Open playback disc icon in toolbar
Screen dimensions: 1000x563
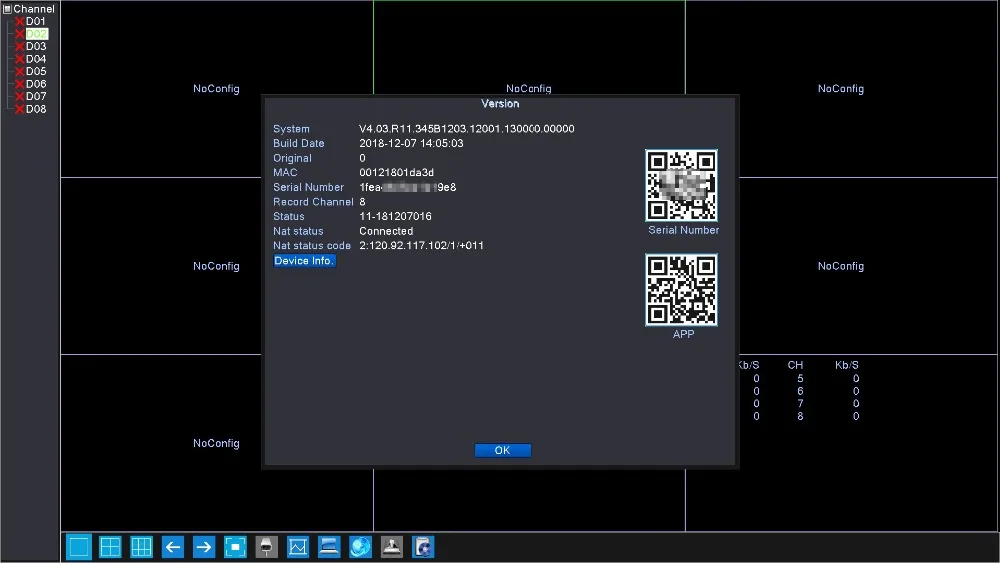423,547
